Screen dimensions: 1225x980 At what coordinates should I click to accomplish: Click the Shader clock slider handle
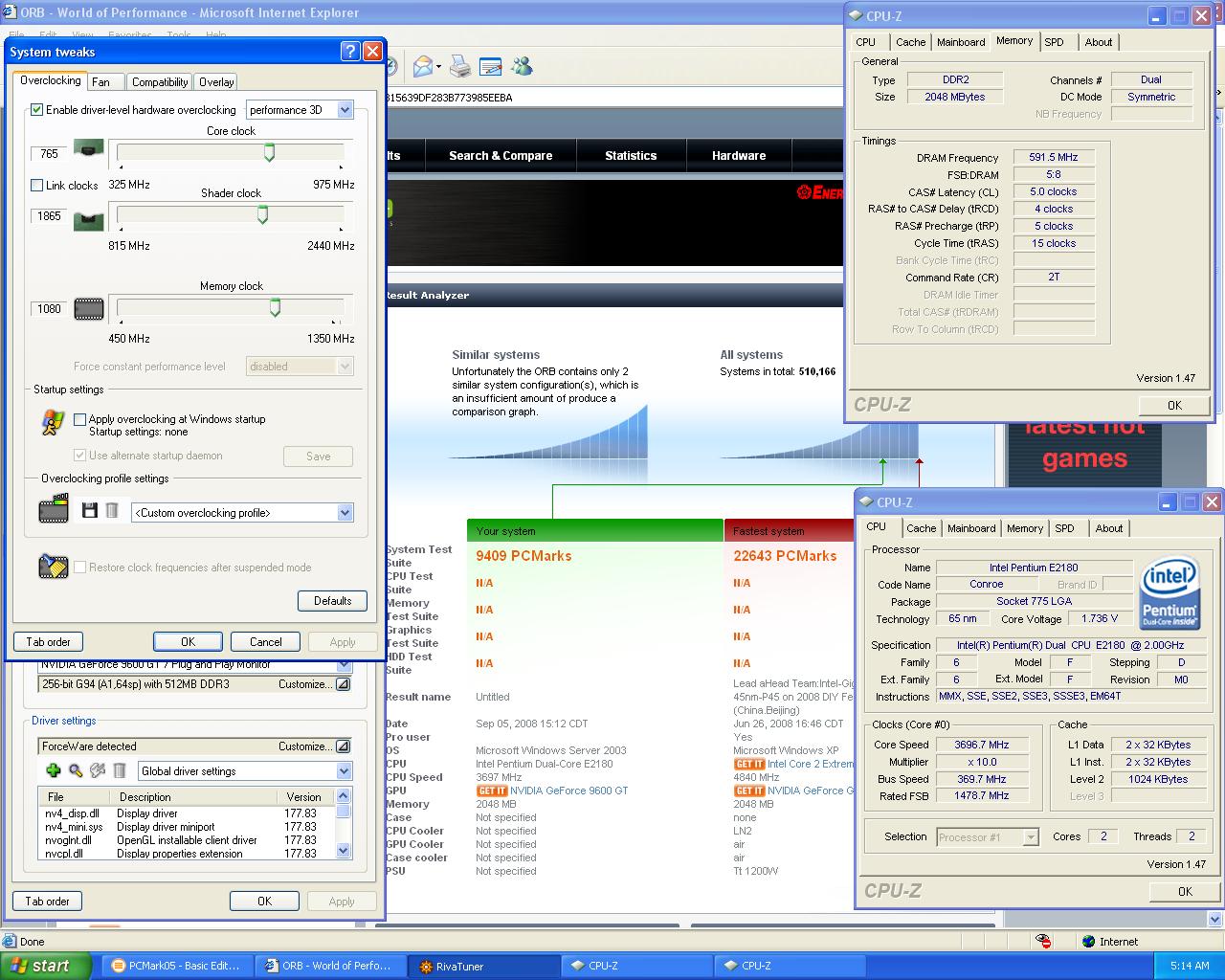(x=262, y=214)
